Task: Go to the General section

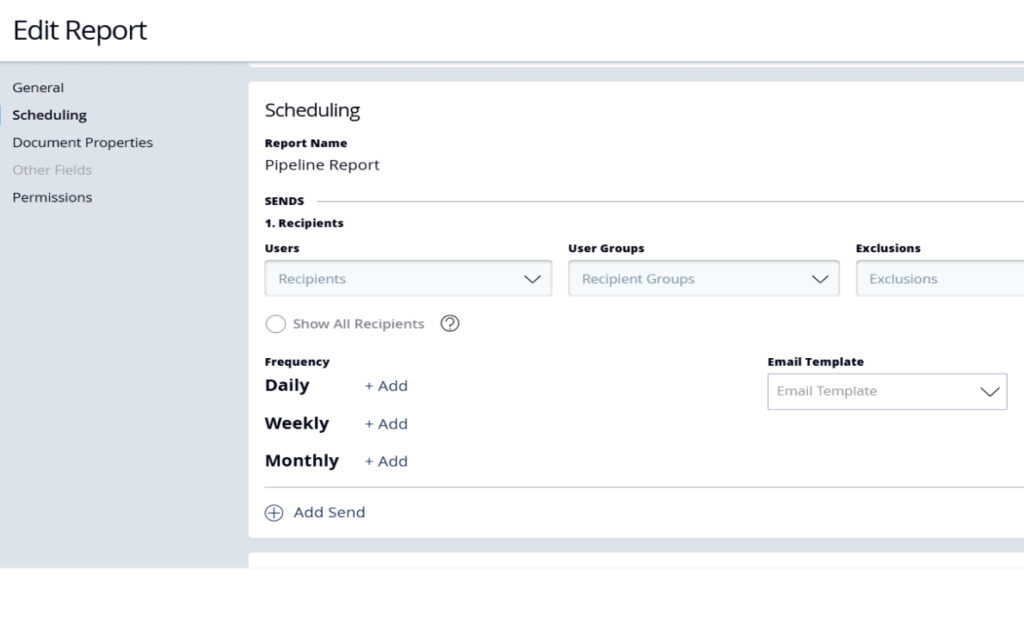Action: click(x=38, y=88)
